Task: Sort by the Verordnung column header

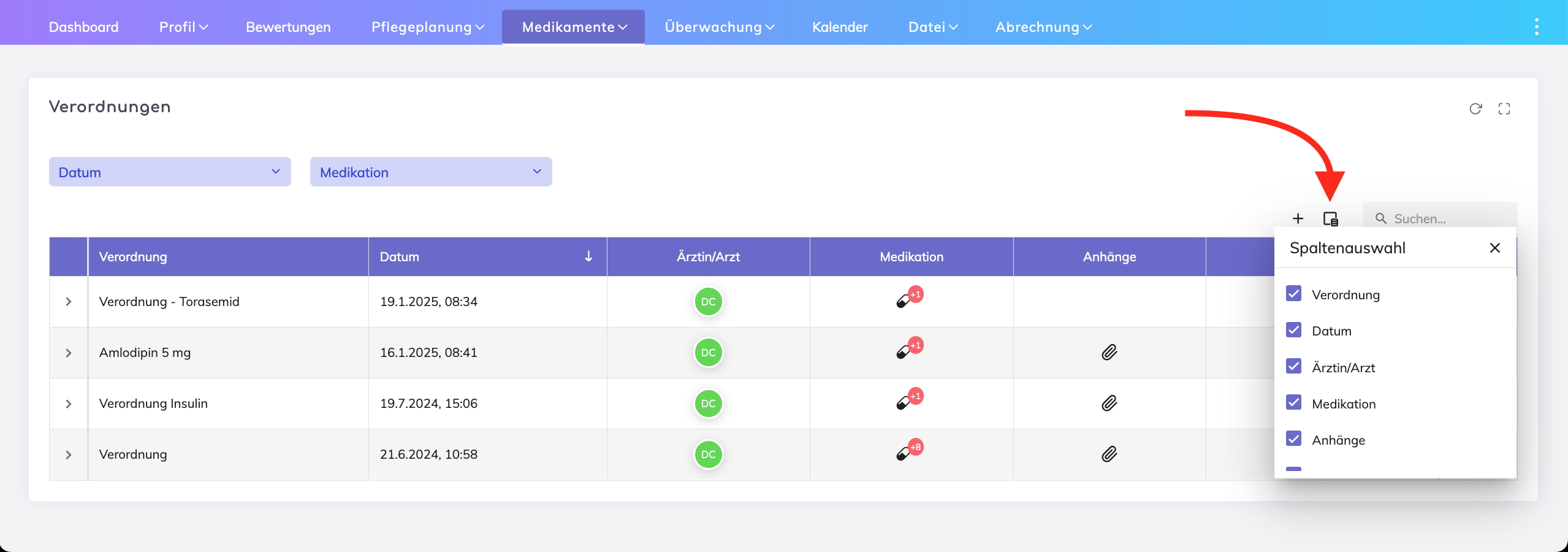Action: (x=229, y=256)
